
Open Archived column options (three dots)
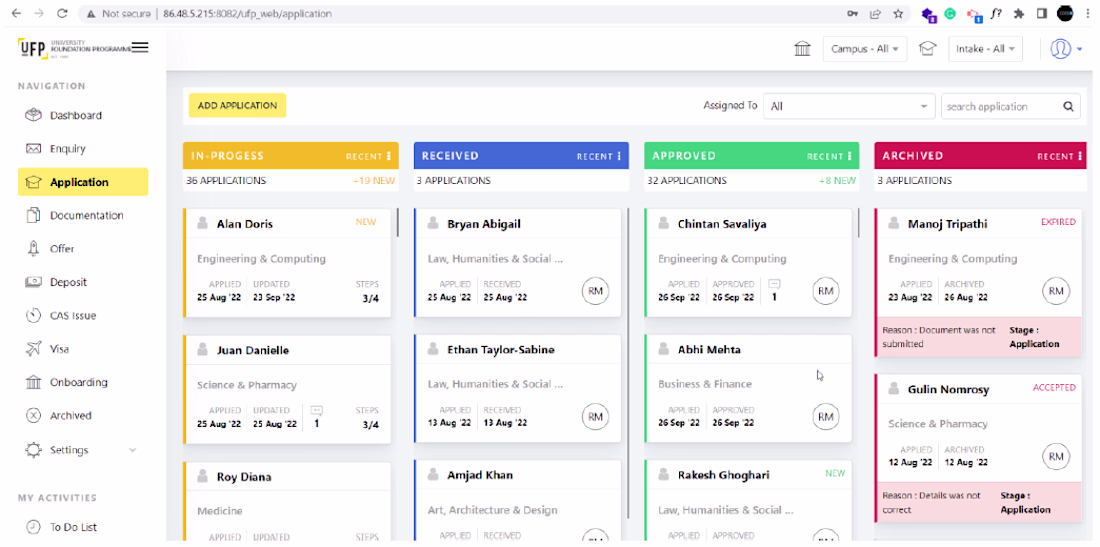(1080, 156)
